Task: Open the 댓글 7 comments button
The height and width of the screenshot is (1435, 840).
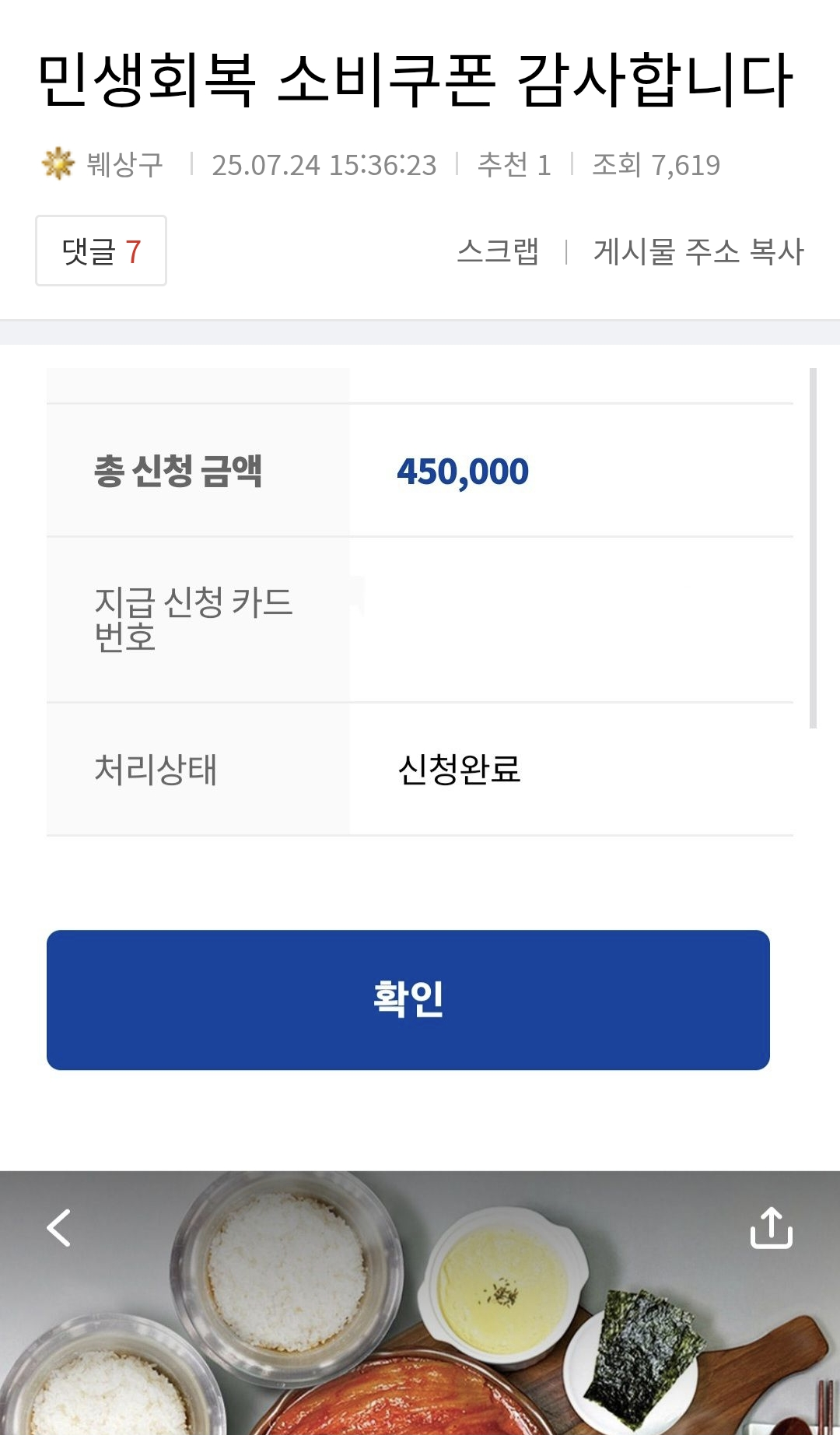Action: coord(101,251)
